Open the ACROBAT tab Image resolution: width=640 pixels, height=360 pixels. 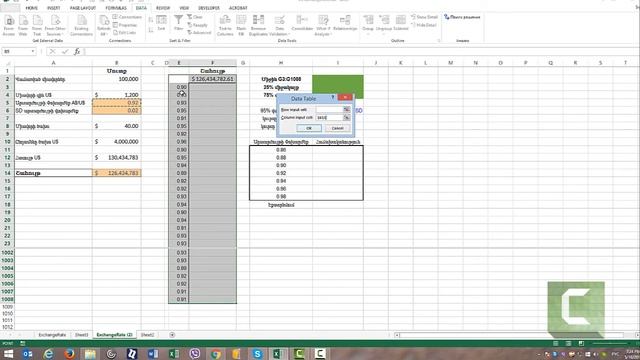pyautogui.click(x=238, y=8)
